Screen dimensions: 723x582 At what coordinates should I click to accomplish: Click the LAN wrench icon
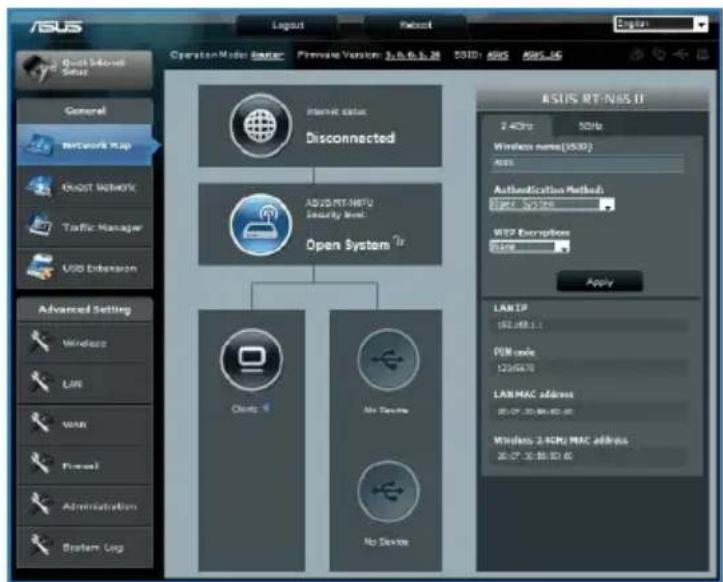(40, 382)
